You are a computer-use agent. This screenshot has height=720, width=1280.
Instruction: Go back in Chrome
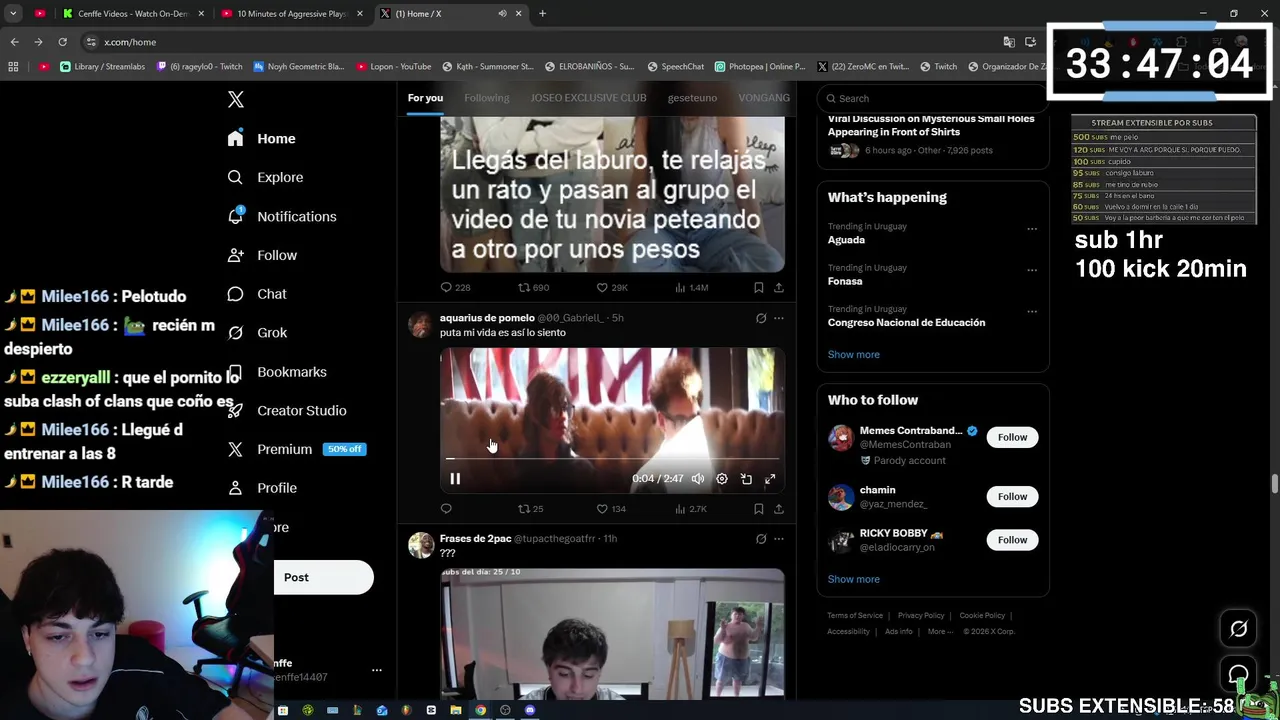coord(14,42)
